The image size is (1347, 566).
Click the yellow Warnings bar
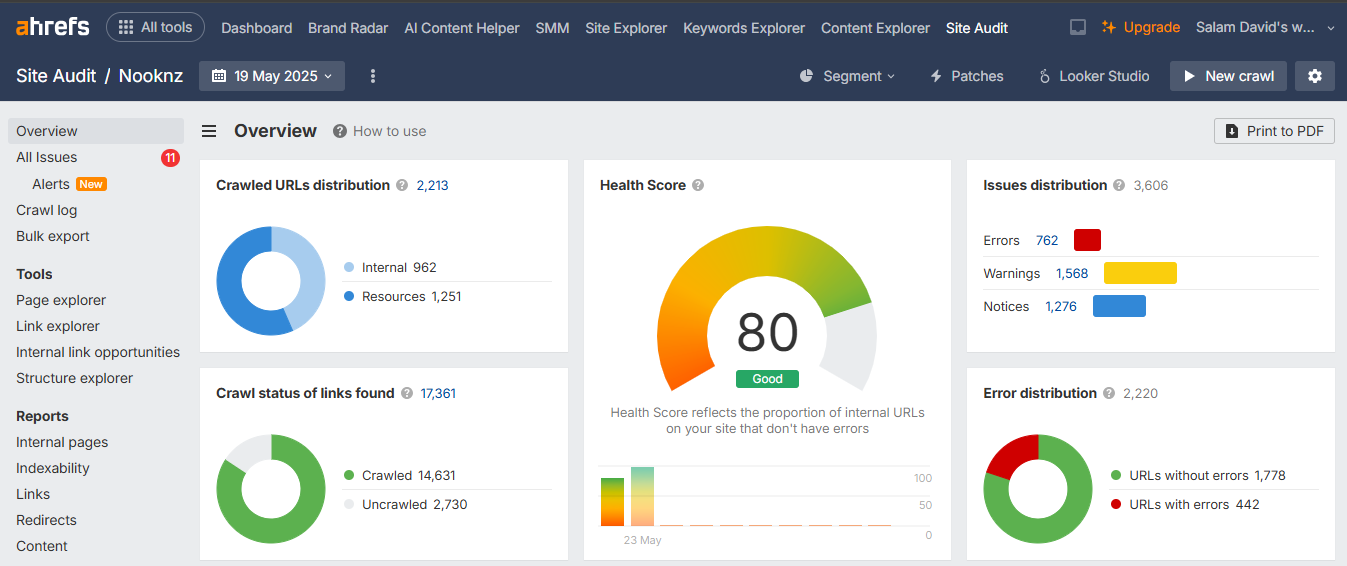coord(1140,273)
